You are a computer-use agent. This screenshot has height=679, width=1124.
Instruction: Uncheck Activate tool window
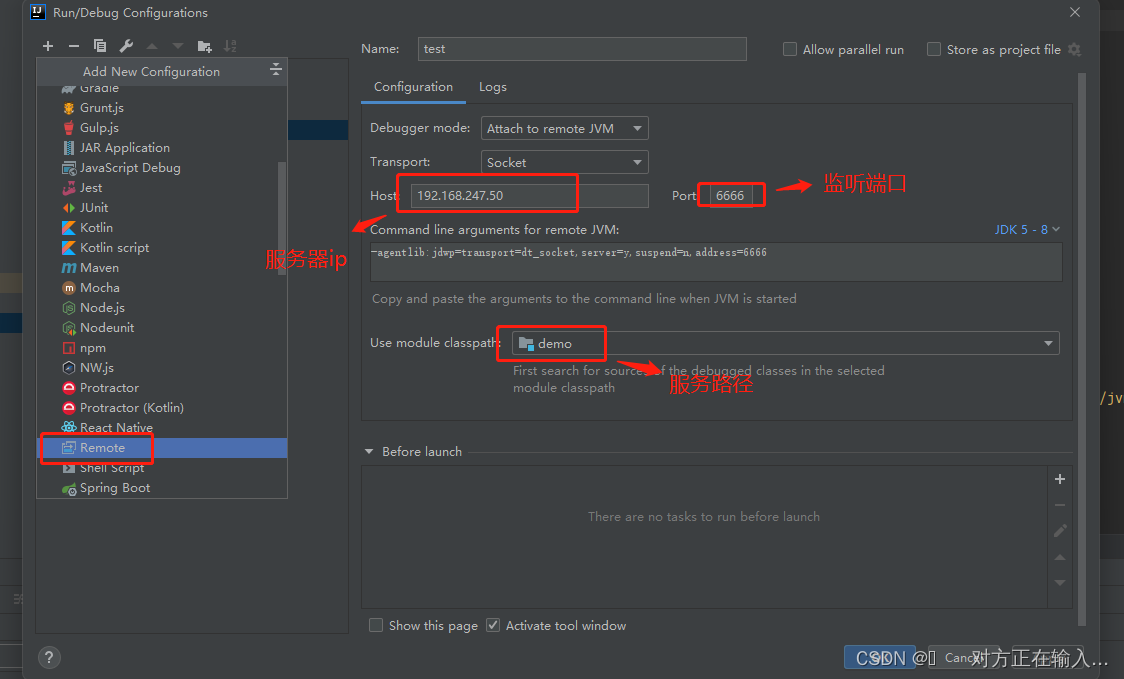493,625
